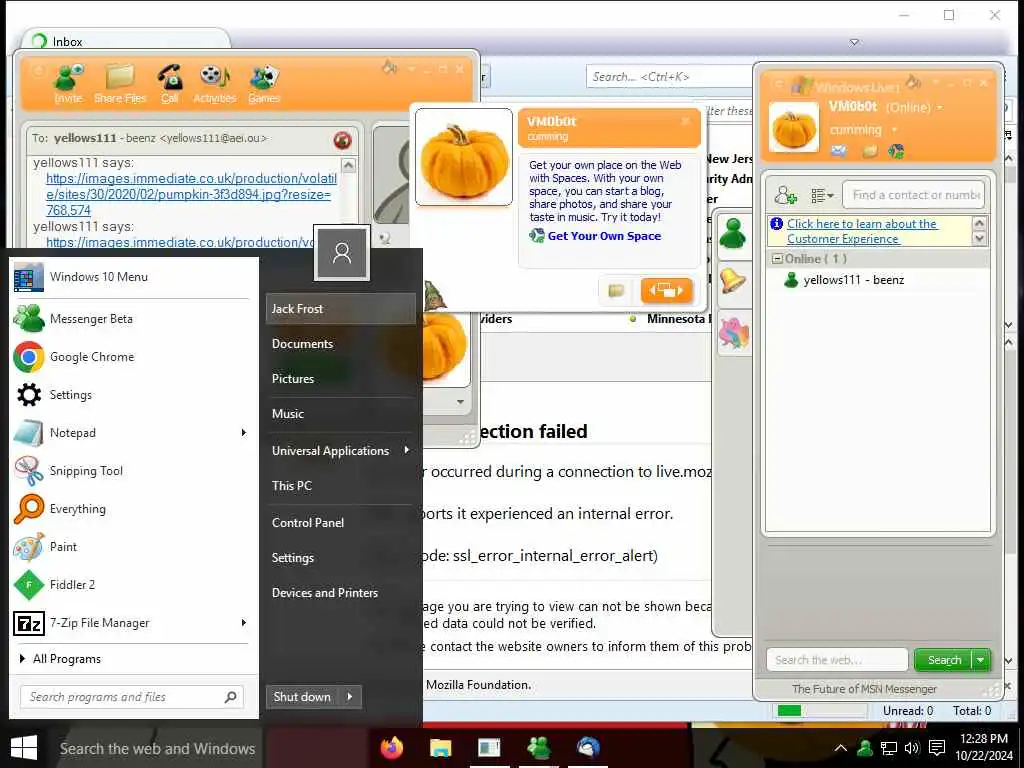Click the red block contact icon
This screenshot has height=768, width=1024.
coord(342,140)
